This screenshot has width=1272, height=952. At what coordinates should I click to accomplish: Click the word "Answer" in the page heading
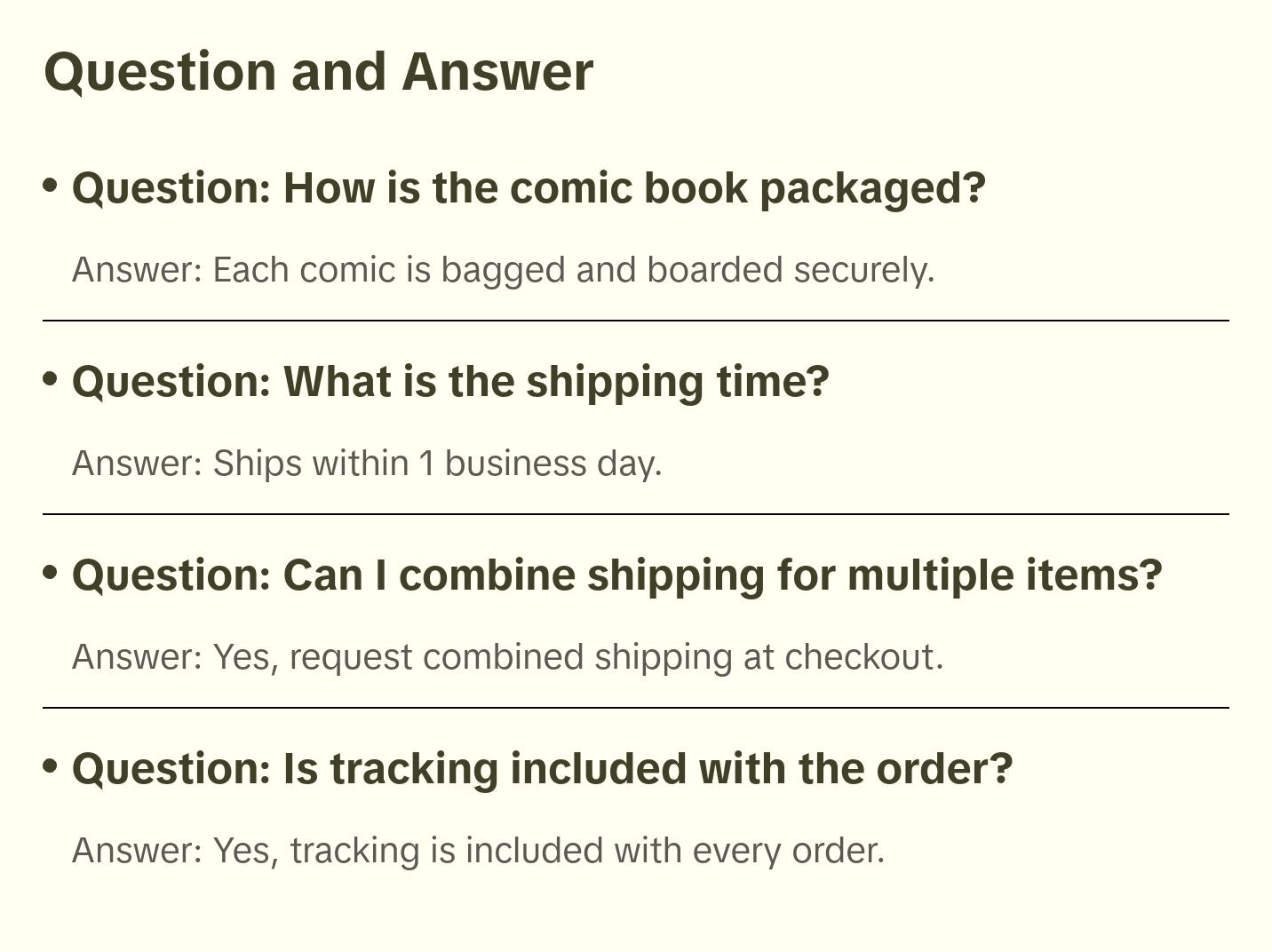(497, 71)
